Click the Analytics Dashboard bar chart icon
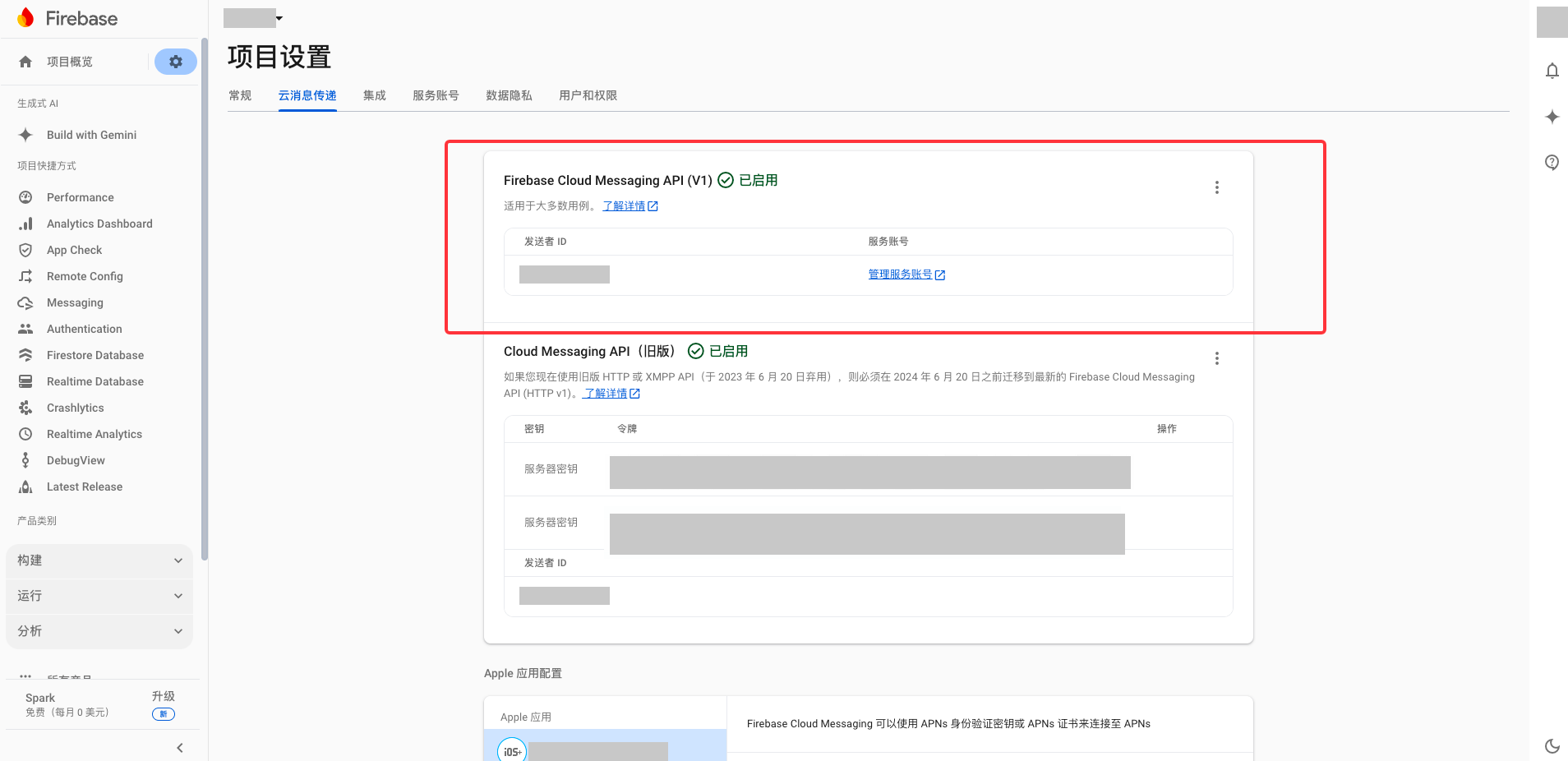This screenshot has width=1568, height=761. tap(25, 224)
